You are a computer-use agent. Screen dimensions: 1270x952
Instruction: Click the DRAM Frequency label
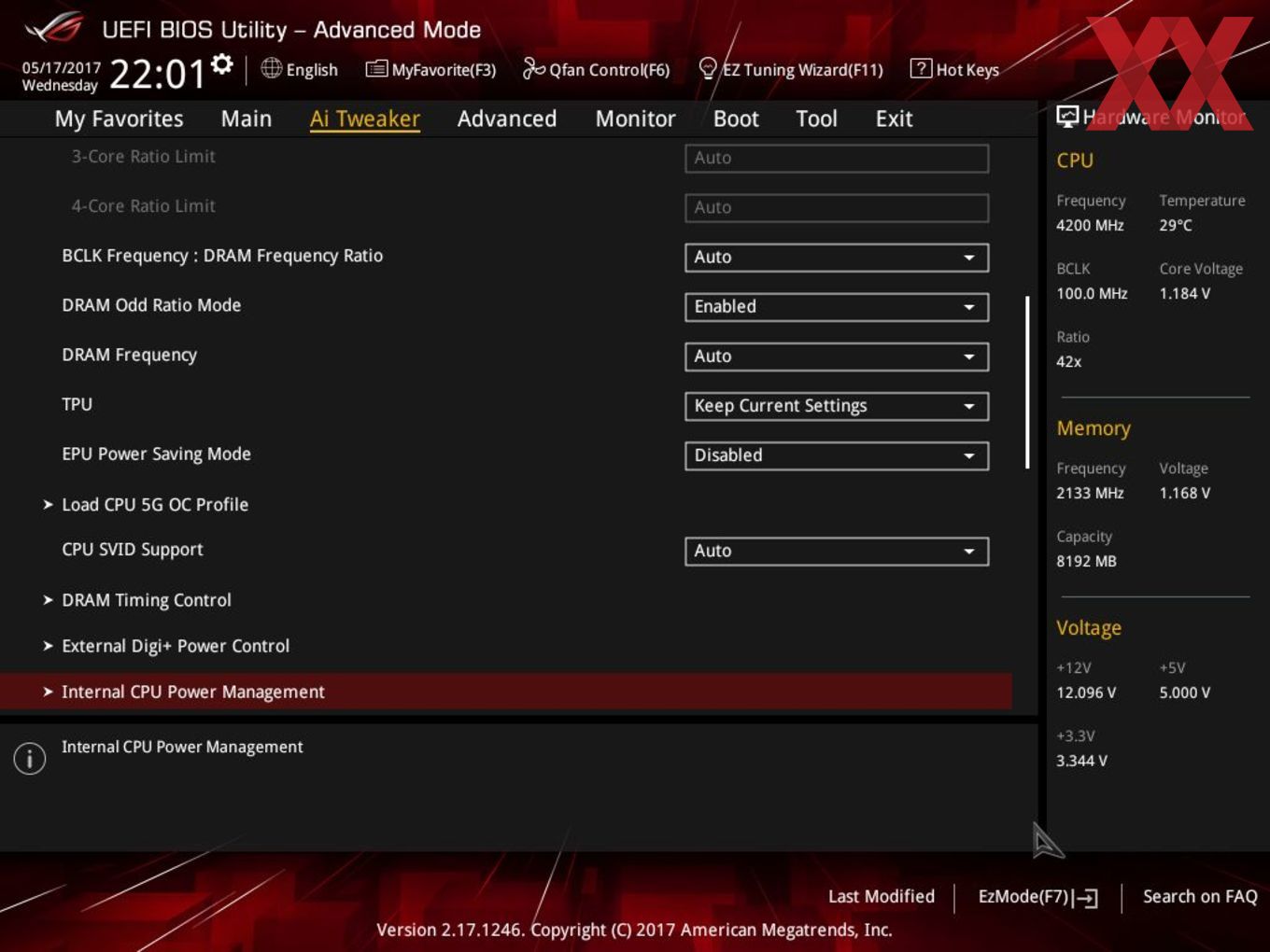[x=130, y=355]
